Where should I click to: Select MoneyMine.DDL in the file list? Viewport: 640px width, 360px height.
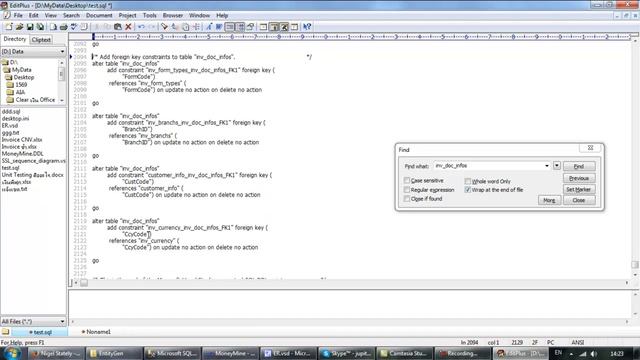click(22, 153)
